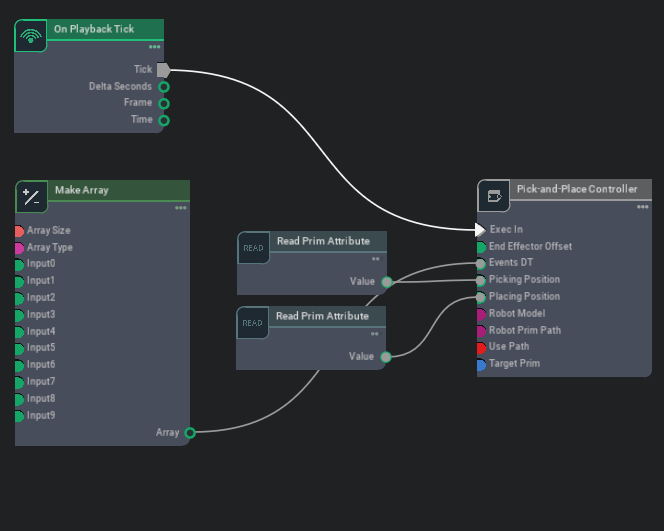Click the Input6 port on Make Array
This screenshot has width=664, height=531.
coord(19,366)
